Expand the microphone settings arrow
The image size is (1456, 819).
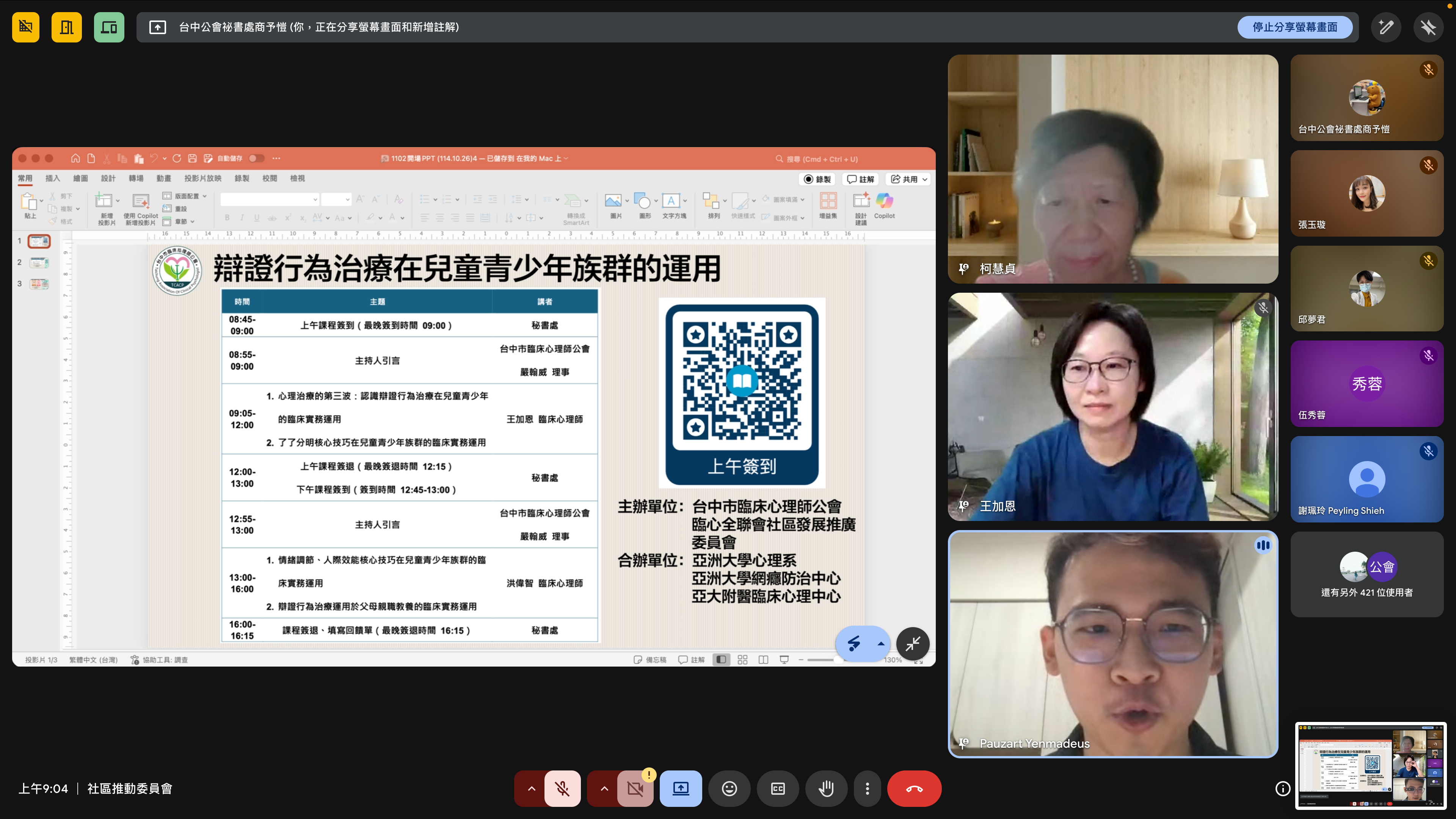tap(531, 789)
